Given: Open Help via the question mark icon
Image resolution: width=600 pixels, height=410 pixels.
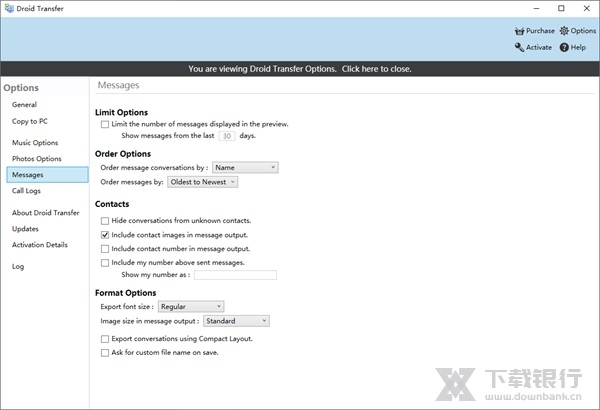Looking at the screenshot, I should pos(565,47).
